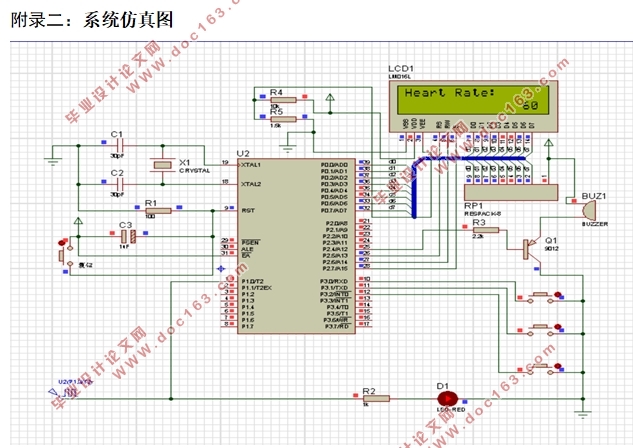Click the LED-RED label under D1
Image resolution: width=633 pixels, height=448 pixels.
coord(451,409)
